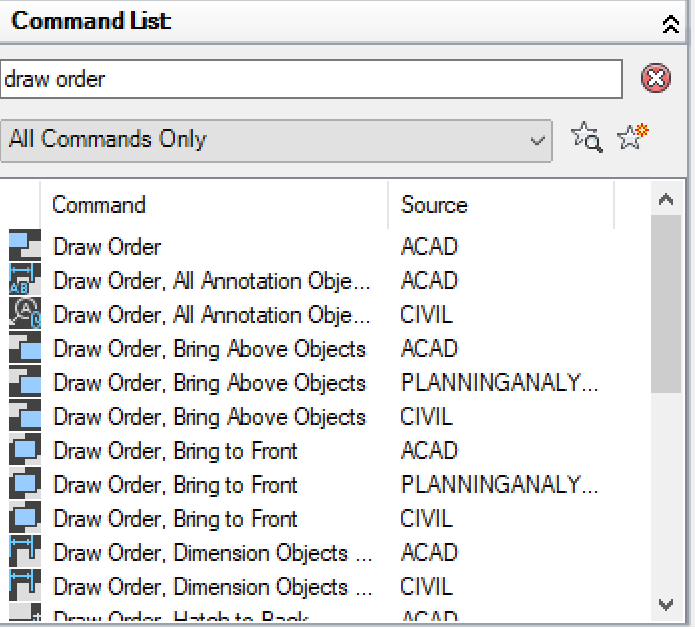695x629 pixels.
Task: Click the ACAD All Annotation Objects icon
Action: (x=24, y=281)
